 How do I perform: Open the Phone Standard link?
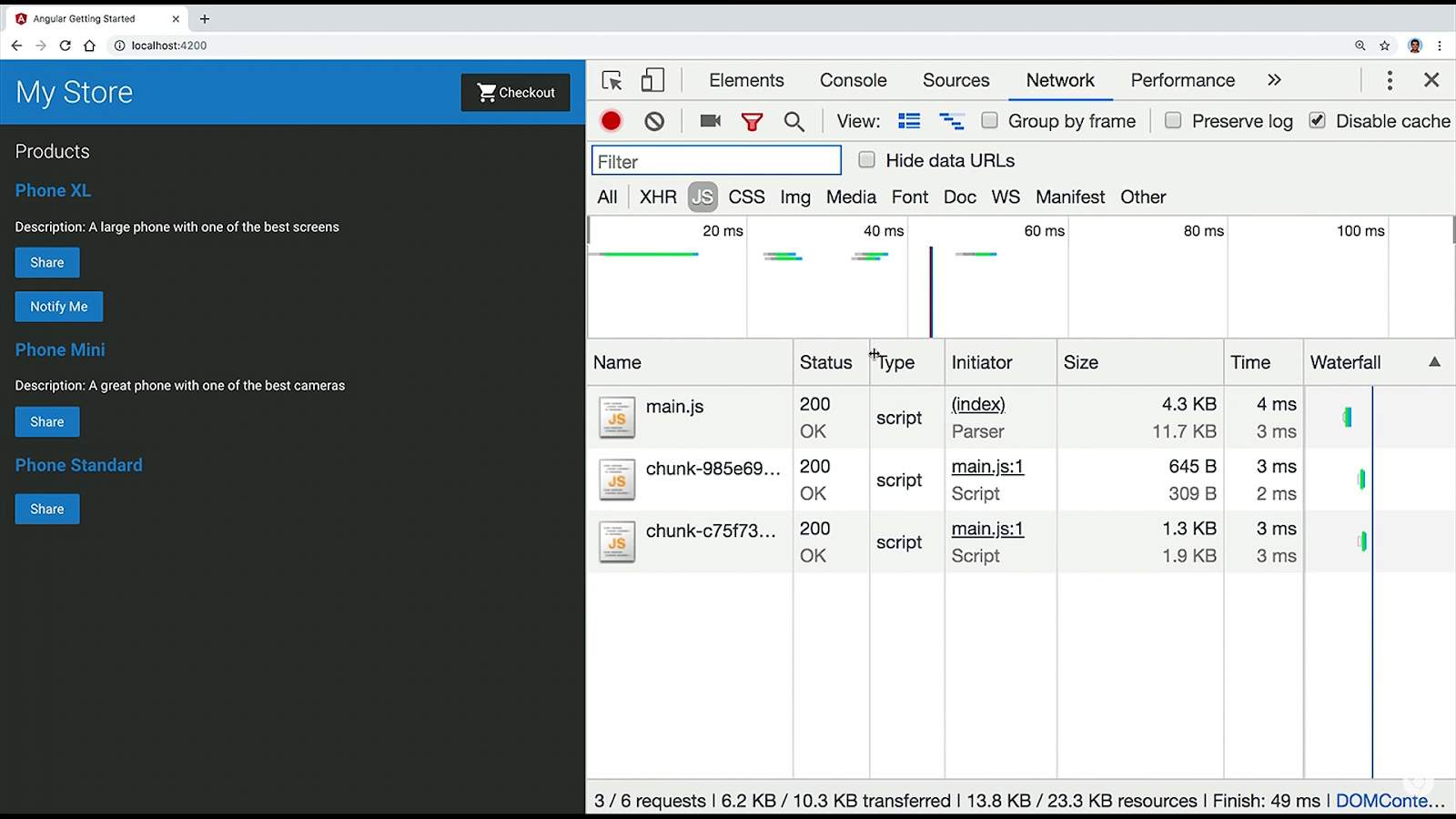point(79,465)
